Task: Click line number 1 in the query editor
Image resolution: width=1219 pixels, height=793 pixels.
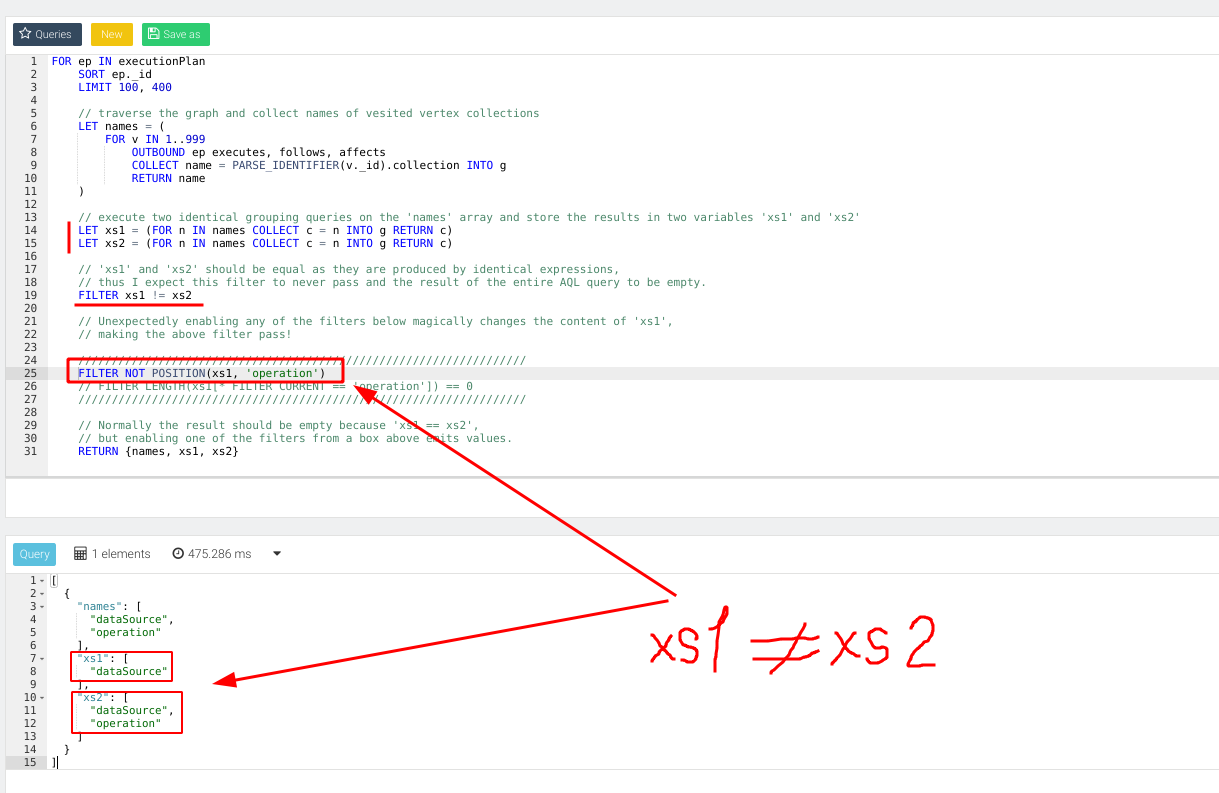Action: click(x=33, y=61)
